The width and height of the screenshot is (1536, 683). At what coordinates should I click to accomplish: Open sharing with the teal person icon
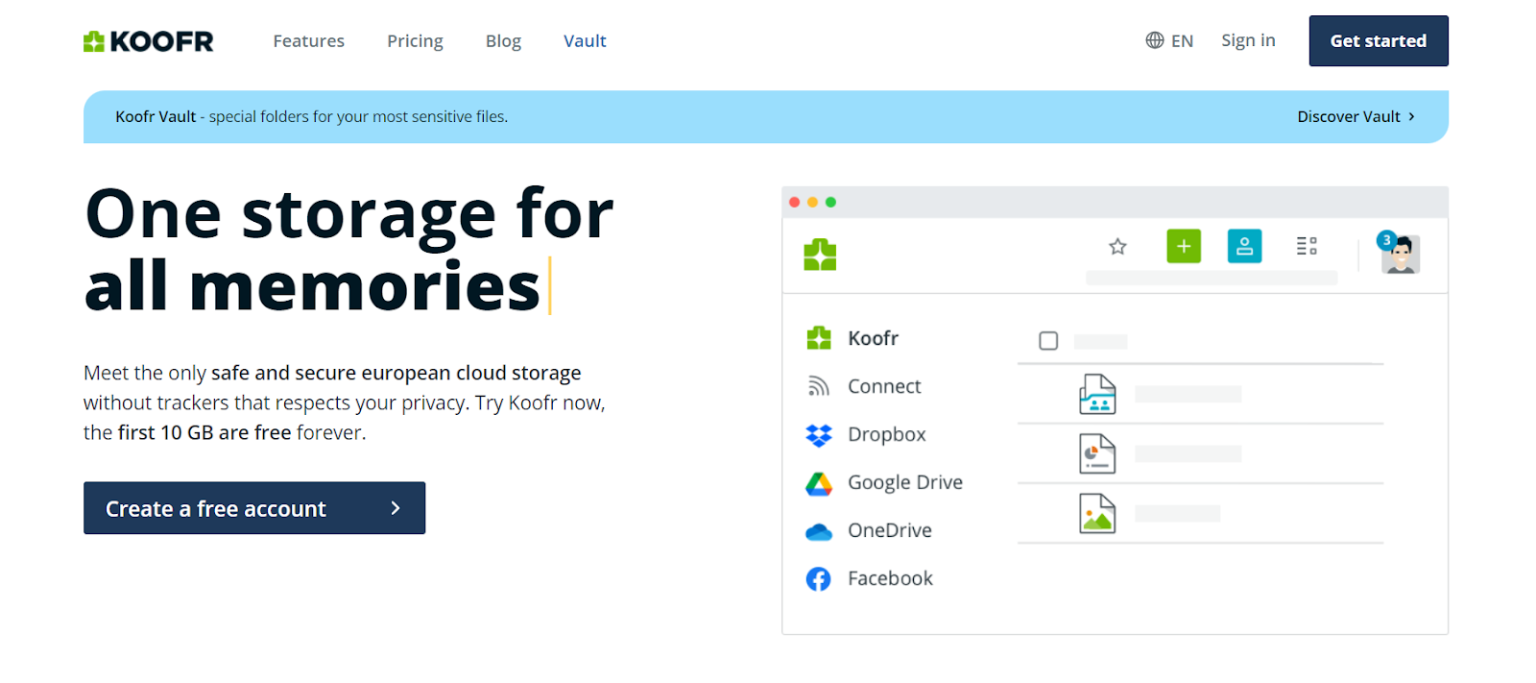click(x=1244, y=246)
